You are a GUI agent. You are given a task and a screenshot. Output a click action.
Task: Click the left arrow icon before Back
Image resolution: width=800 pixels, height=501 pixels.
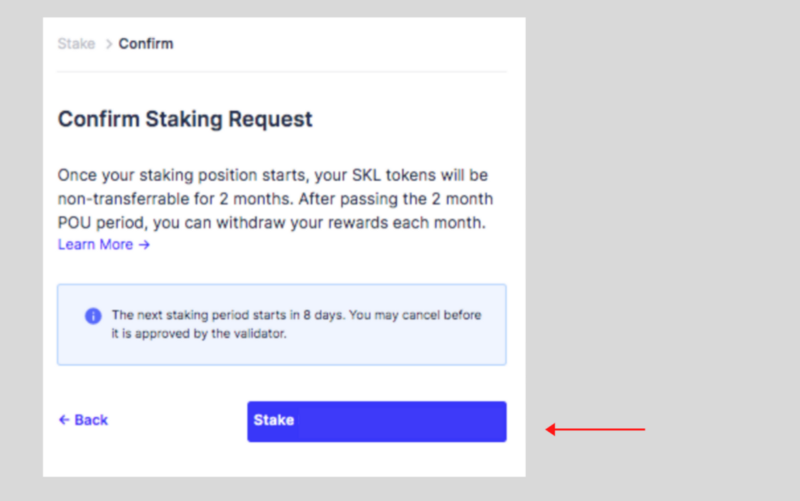point(64,419)
